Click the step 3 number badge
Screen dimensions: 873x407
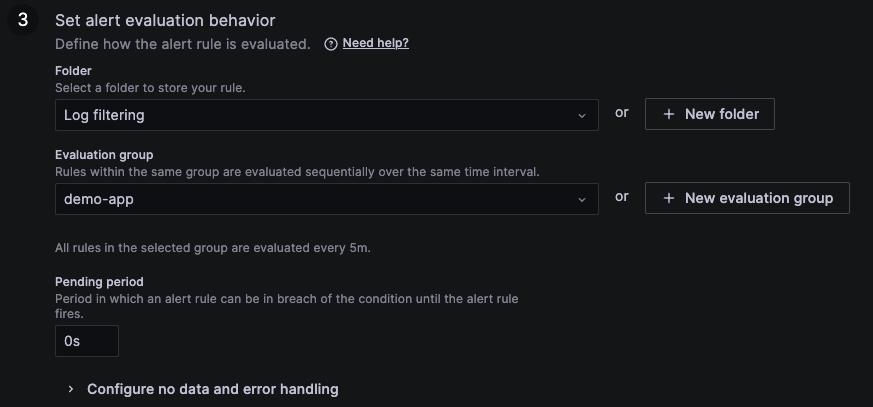pos(23,20)
